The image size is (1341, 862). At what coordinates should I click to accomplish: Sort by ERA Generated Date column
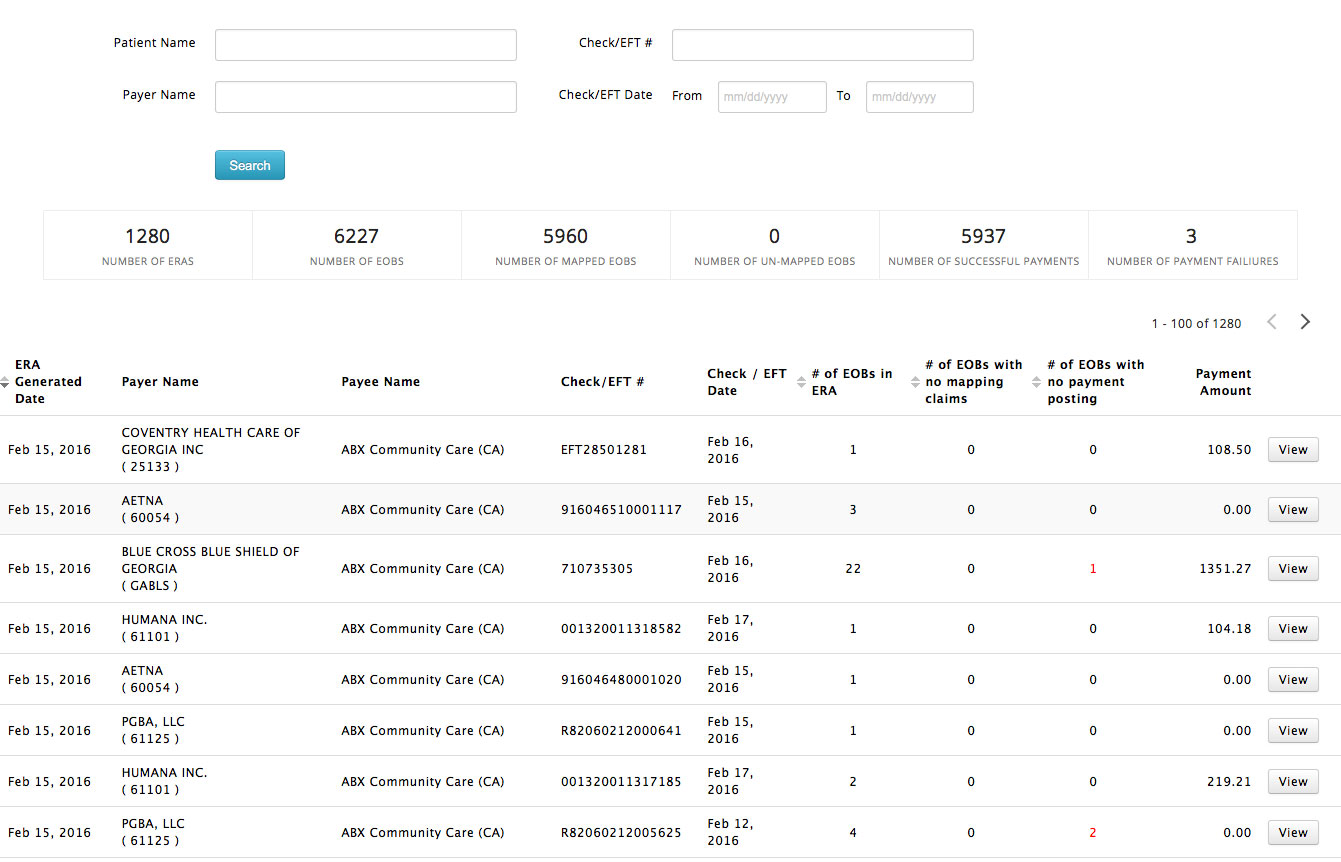(x=5, y=382)
